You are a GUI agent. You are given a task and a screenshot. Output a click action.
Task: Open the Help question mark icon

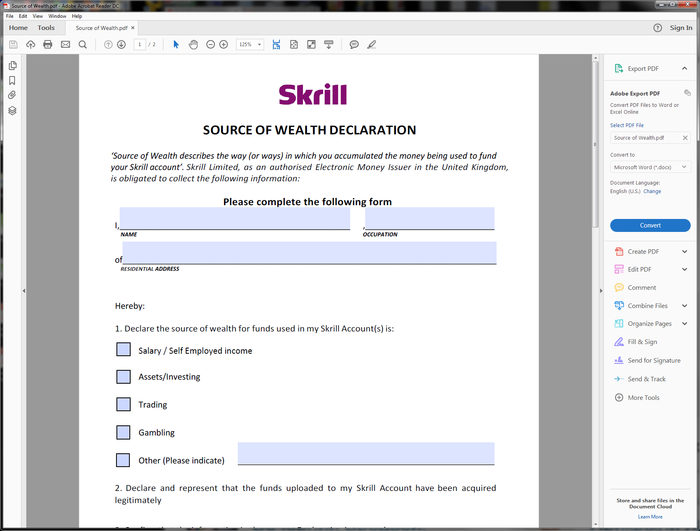658,28
